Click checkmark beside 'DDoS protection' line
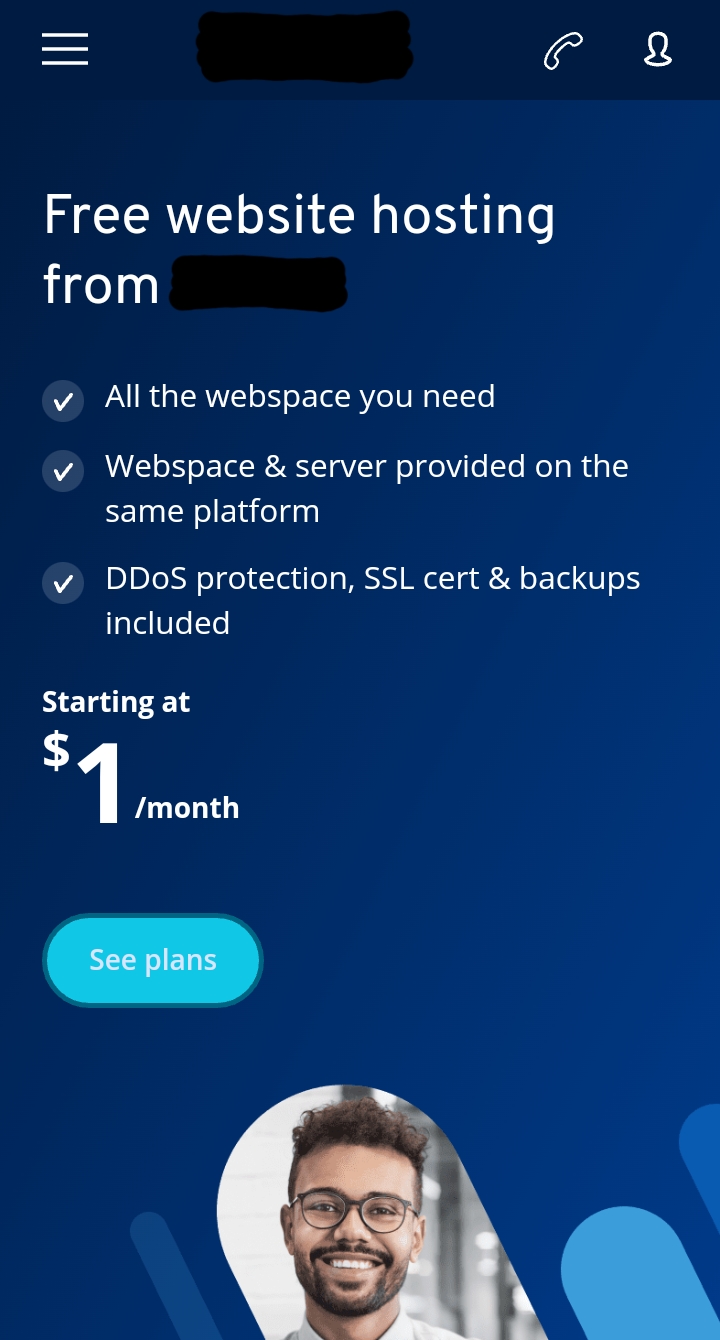 click(x=63, y=583)
